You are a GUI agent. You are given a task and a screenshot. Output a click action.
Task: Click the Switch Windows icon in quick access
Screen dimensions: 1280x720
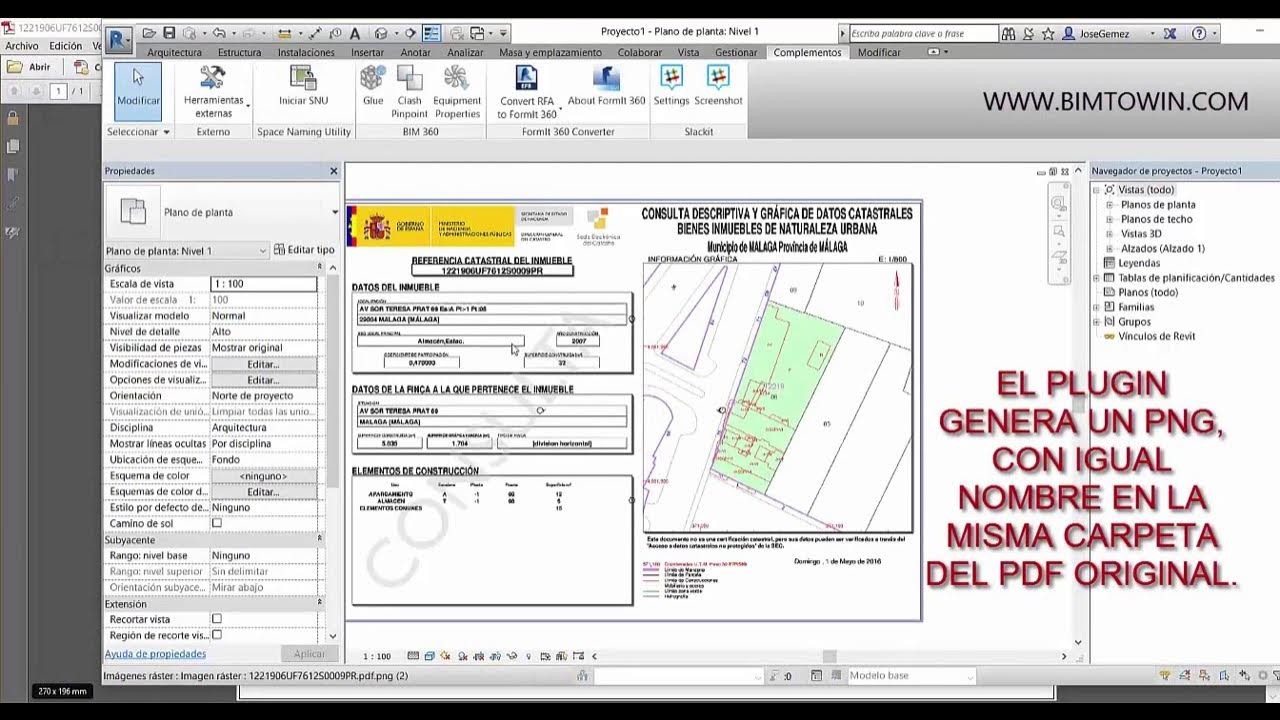point(478,33)
